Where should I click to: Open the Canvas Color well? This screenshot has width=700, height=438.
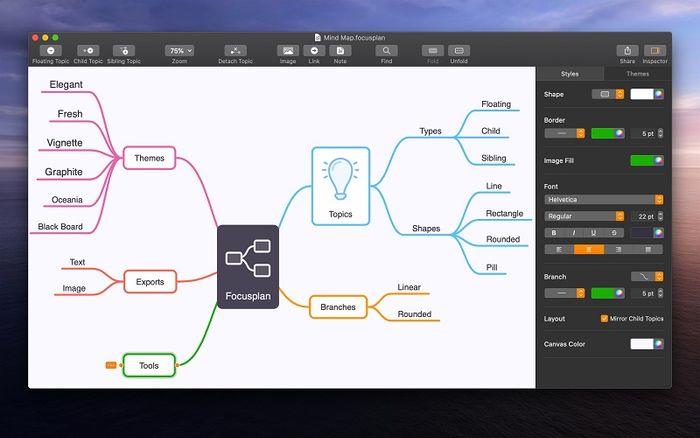click(x=647, y=344)
